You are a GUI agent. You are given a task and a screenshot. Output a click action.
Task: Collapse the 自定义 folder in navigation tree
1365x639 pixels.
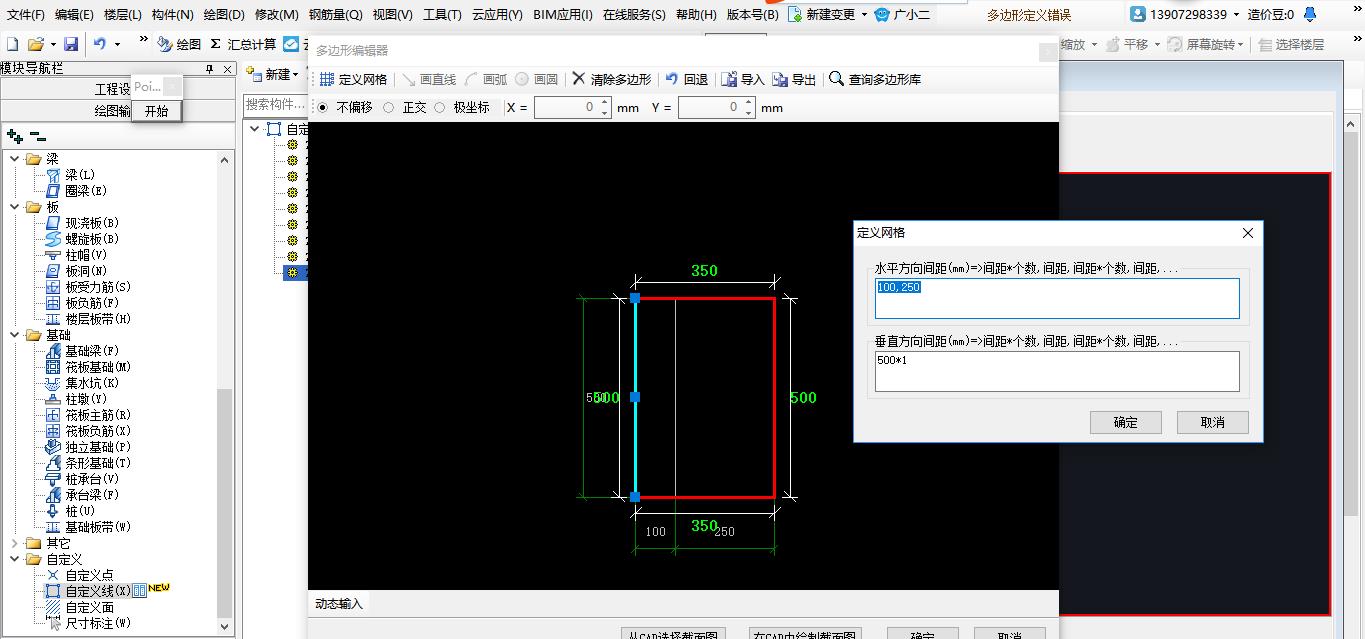pyautogui.click(x=14, y=559)
